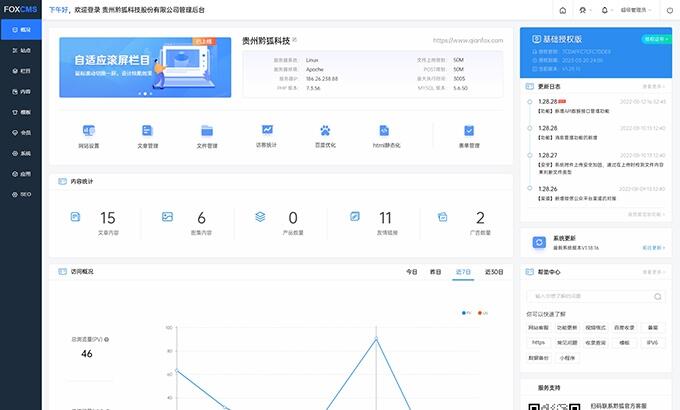Open 文件管理 folder icon
Viewport: 680px width, 410px height.
pos(207,131)
